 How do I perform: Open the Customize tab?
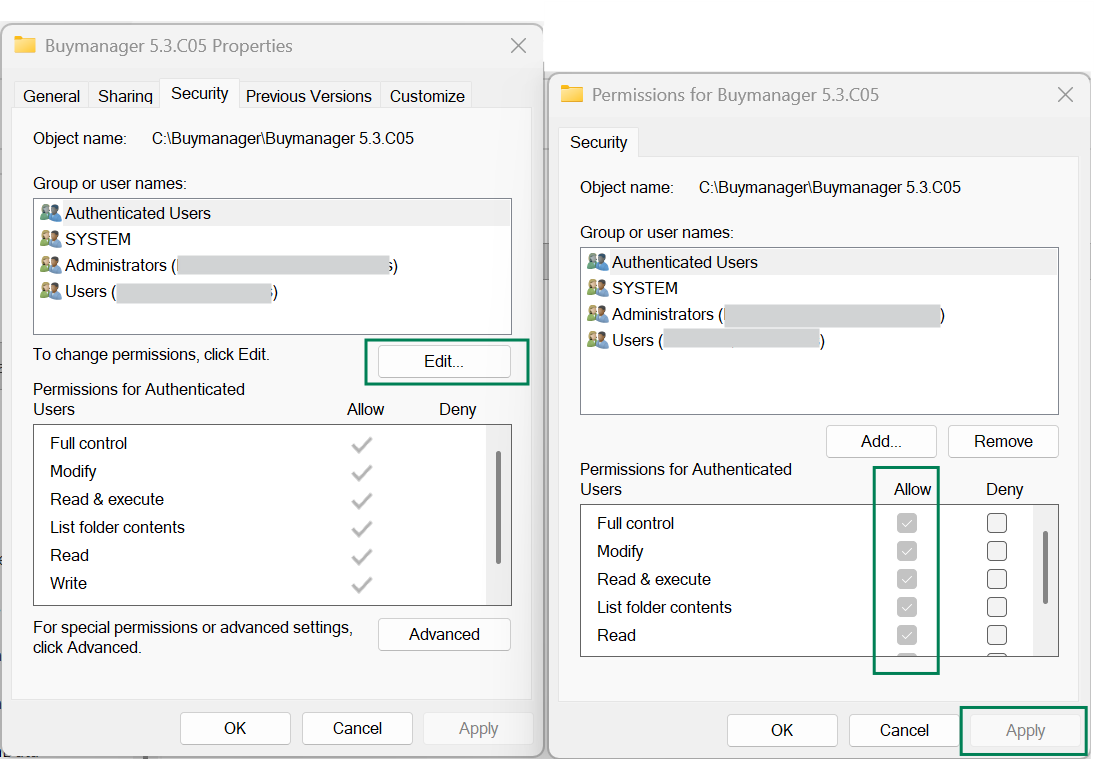tap(426, 96)
